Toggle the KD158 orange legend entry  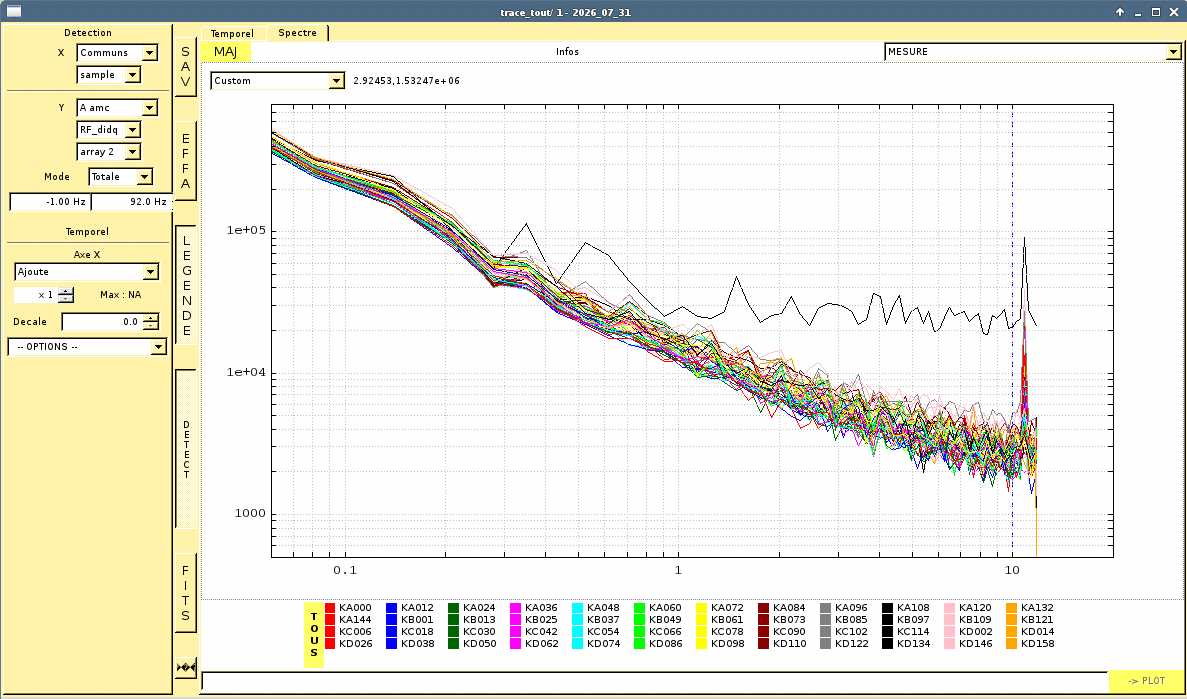[1030, 644]
